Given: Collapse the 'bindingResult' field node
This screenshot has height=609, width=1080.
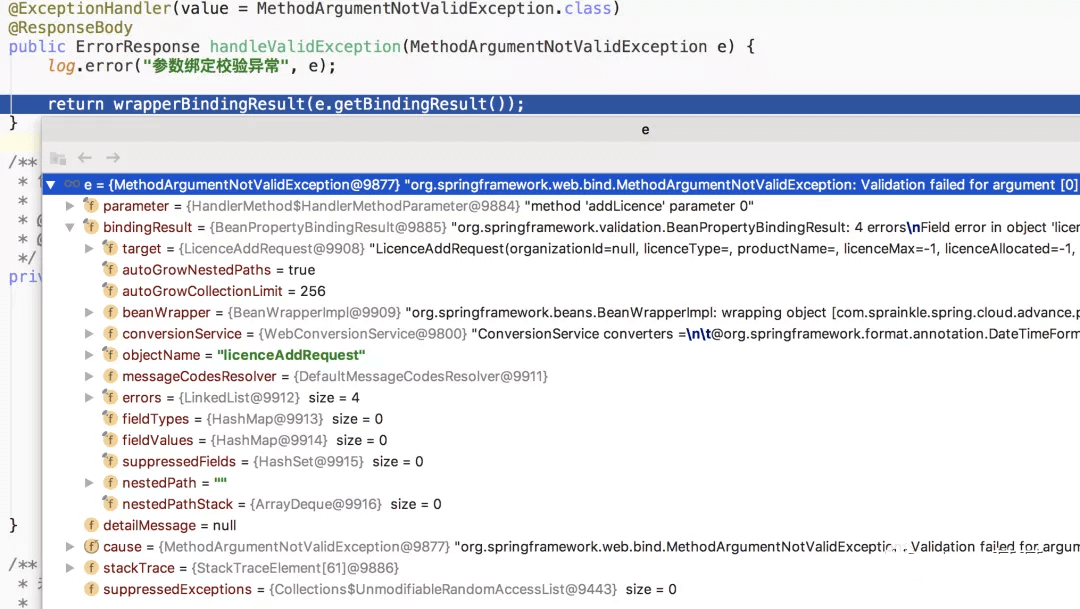Looking at the screenshot, I should 70,227.
